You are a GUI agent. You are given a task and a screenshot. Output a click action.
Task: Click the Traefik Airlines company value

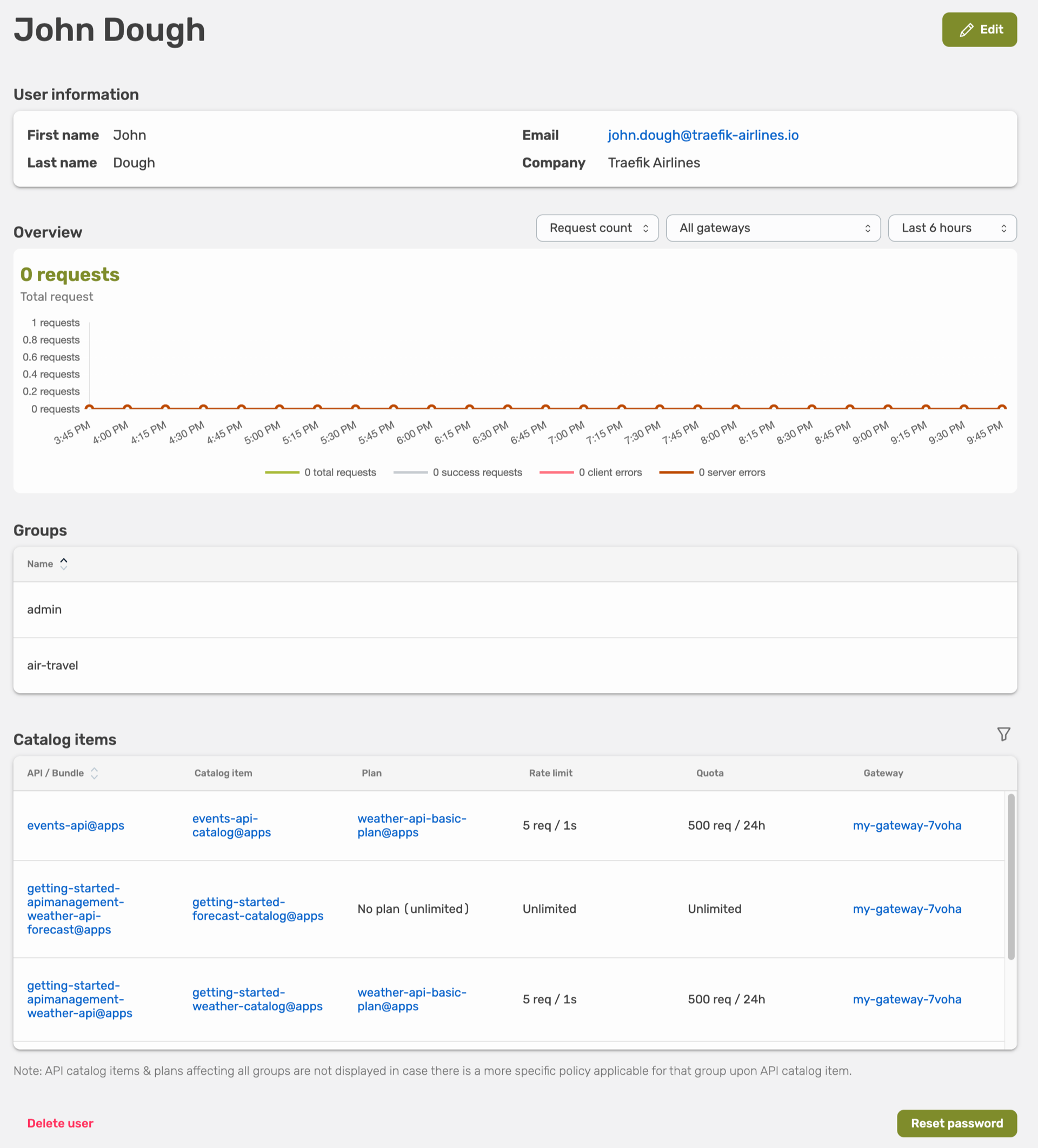point(654,163)
